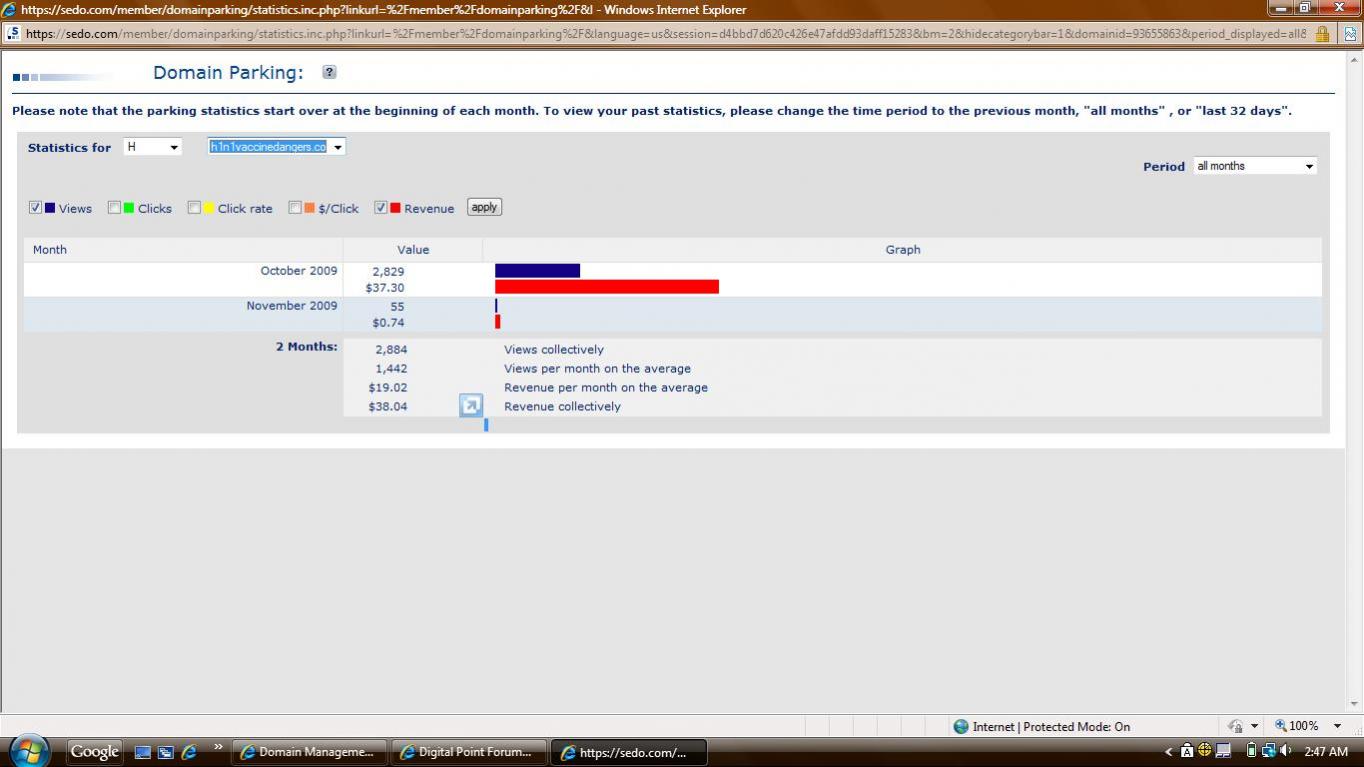1364x767 pixels.
Task: Open the Period 'all months' dropdown
Action: click(x=1255, y=166)
